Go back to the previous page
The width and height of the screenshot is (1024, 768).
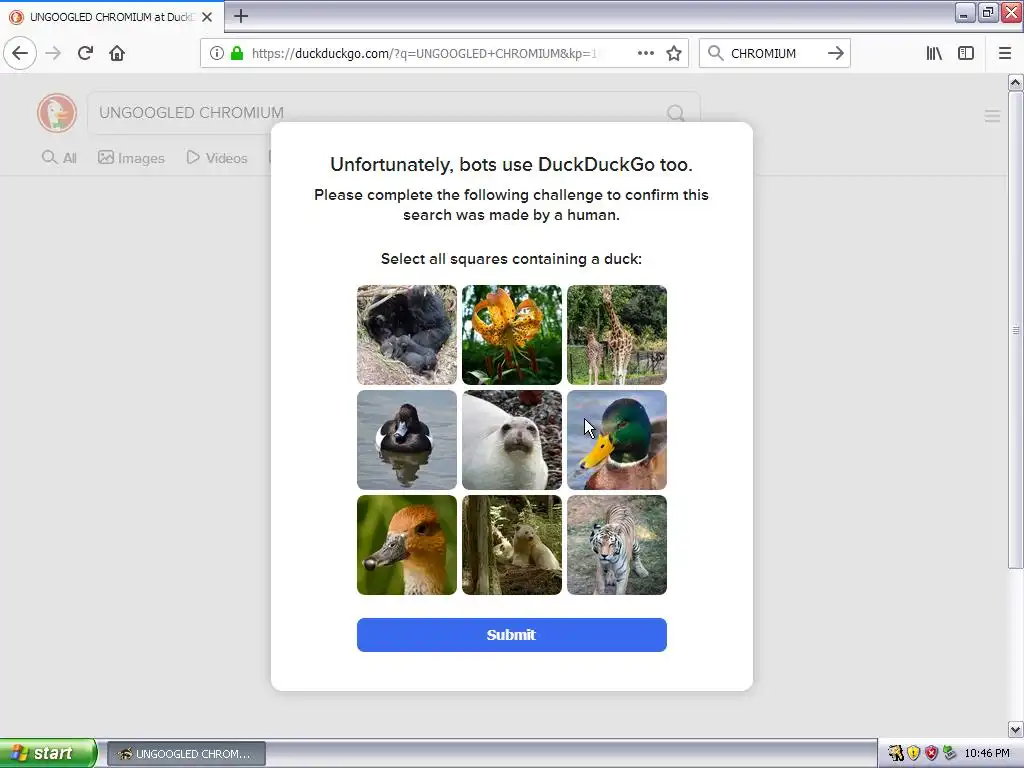point(20,53)
